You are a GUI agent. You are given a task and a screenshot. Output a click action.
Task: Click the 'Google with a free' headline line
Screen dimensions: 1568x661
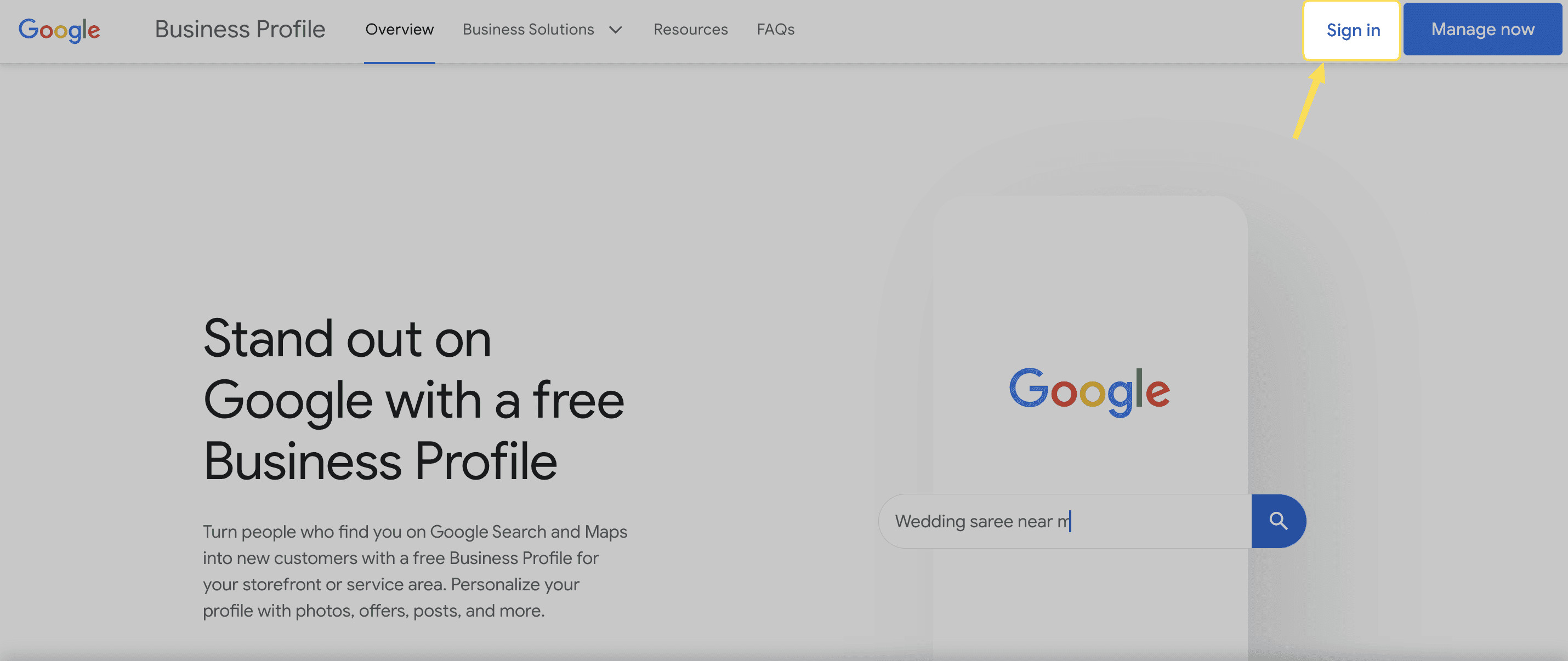coord(413,400)
